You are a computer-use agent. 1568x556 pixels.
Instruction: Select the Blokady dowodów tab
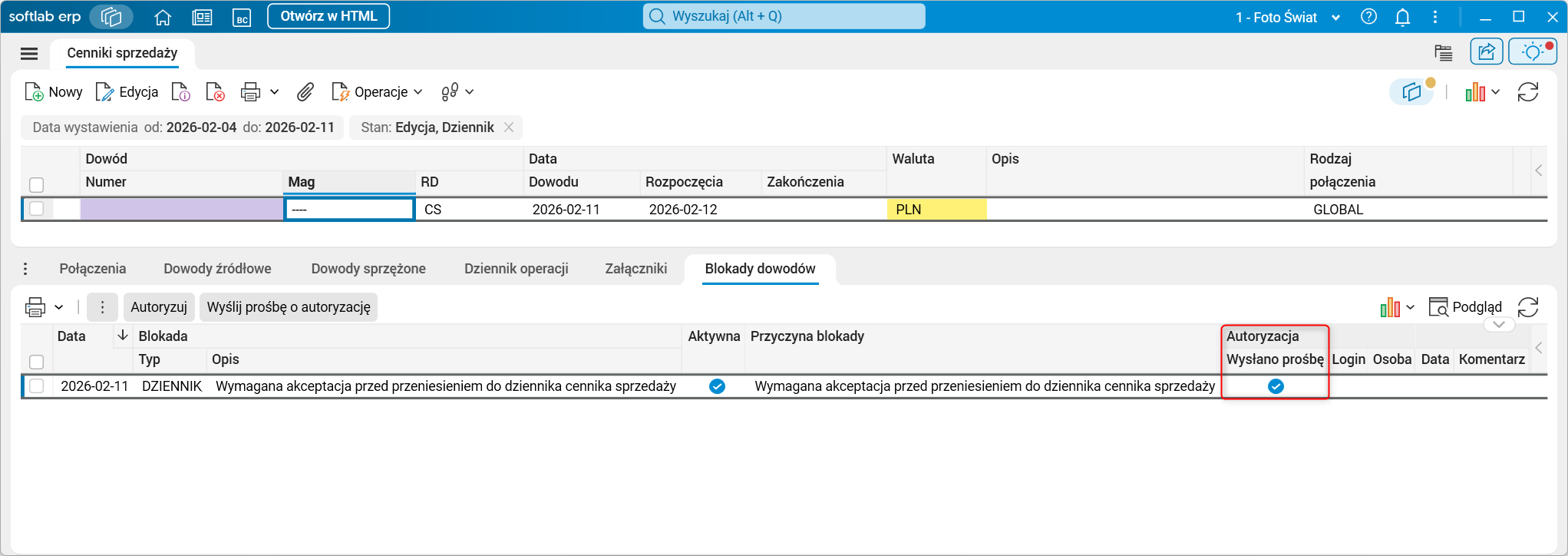[760, 269]
